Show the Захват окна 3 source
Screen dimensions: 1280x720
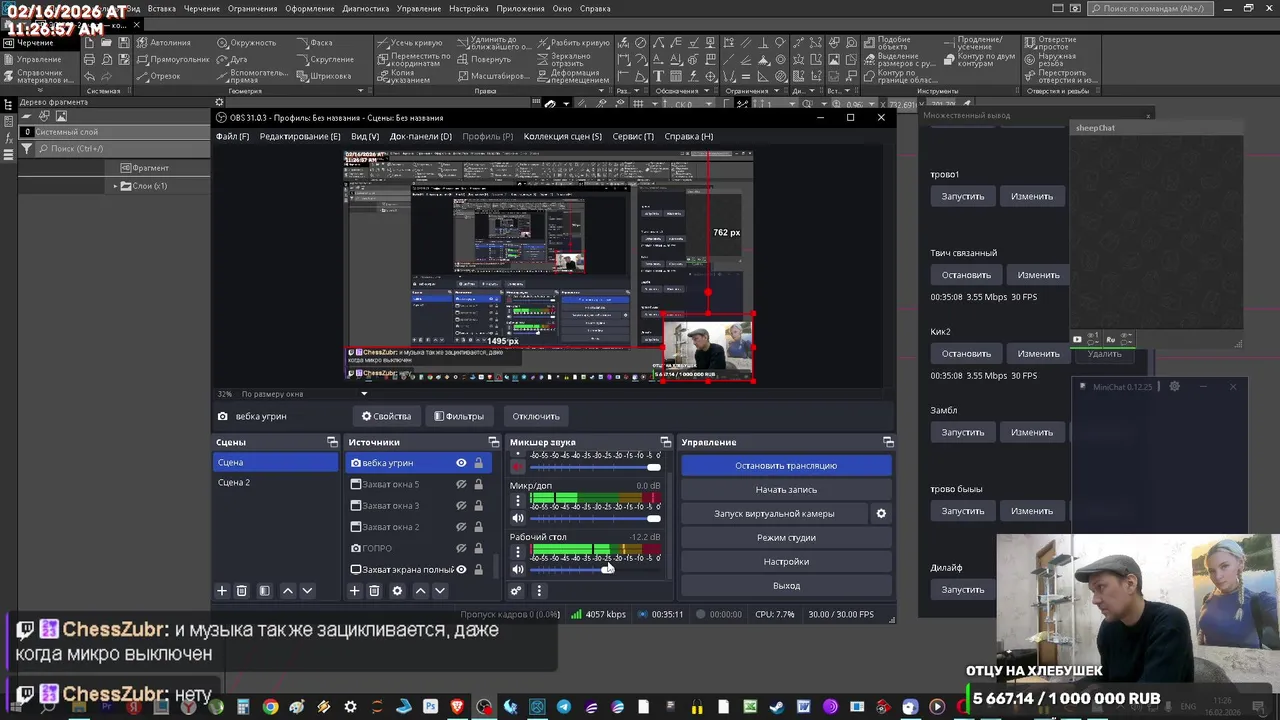(461, 506)
